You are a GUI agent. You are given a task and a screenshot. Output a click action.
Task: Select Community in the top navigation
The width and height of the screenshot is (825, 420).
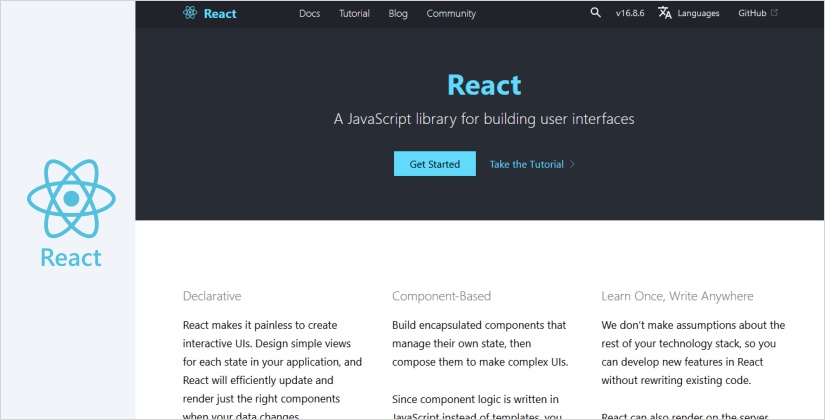451,14
